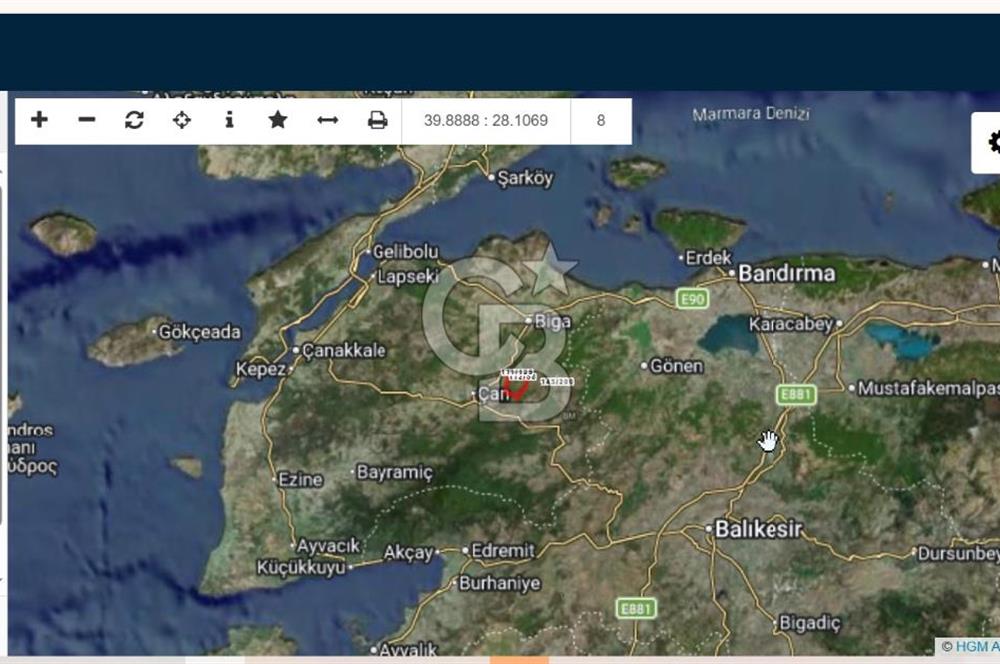Click the Gelibolu label

tap(406, 251)
